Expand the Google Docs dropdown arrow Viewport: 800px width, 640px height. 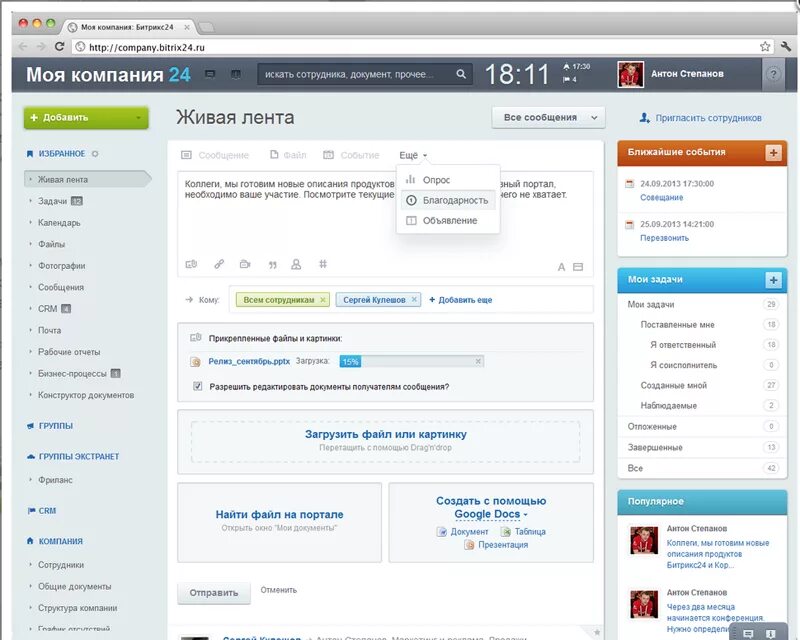[x=526, y=515]
